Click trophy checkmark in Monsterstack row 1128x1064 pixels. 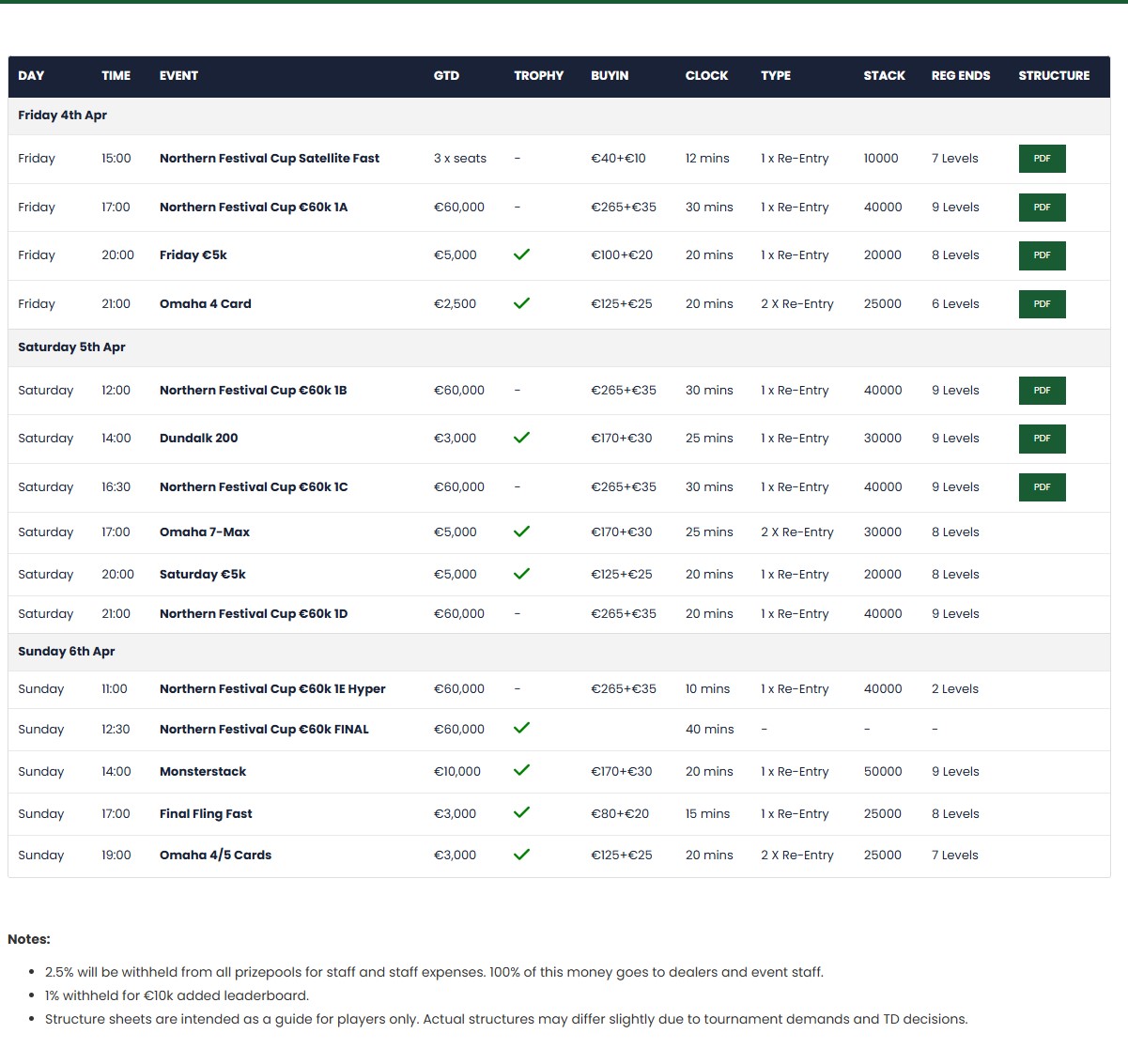click(x=522, y=770)
